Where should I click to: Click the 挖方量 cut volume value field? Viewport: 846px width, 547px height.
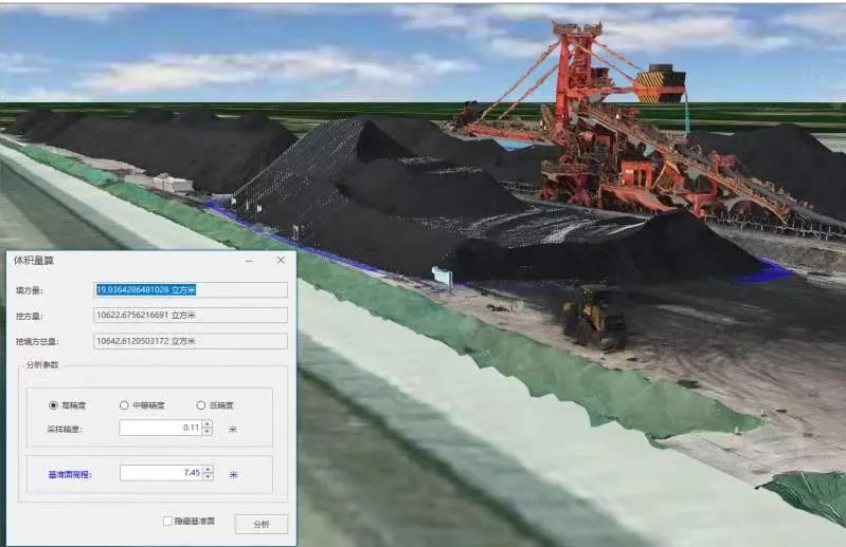tap(190, 315)
